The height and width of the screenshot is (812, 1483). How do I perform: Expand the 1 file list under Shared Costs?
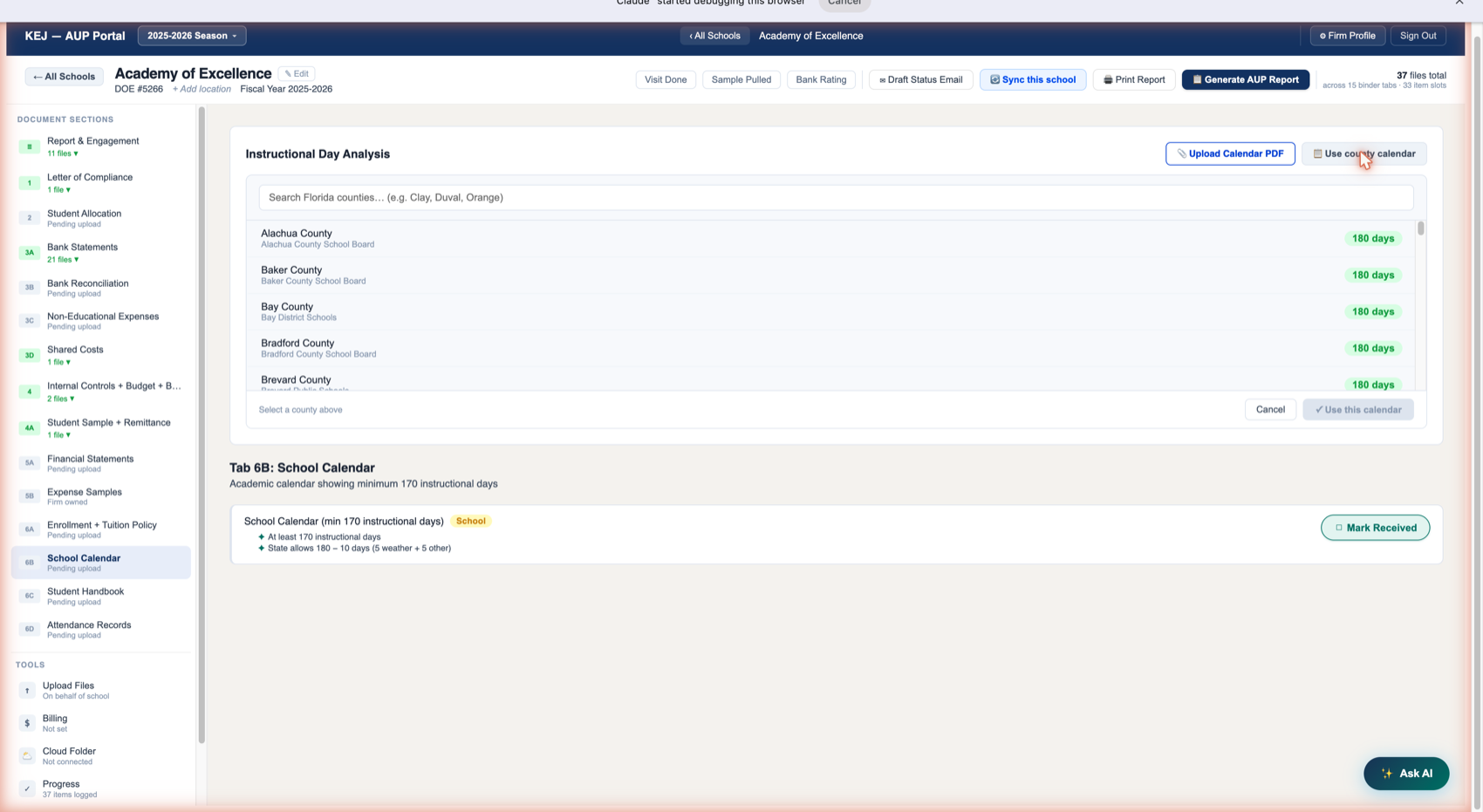58,362
